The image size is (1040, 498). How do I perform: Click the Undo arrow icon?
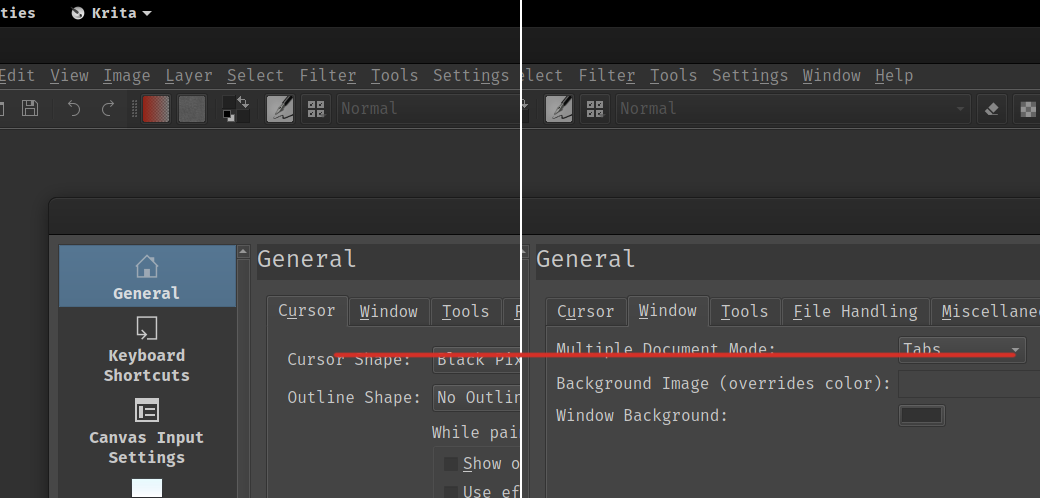coord(74,108)
